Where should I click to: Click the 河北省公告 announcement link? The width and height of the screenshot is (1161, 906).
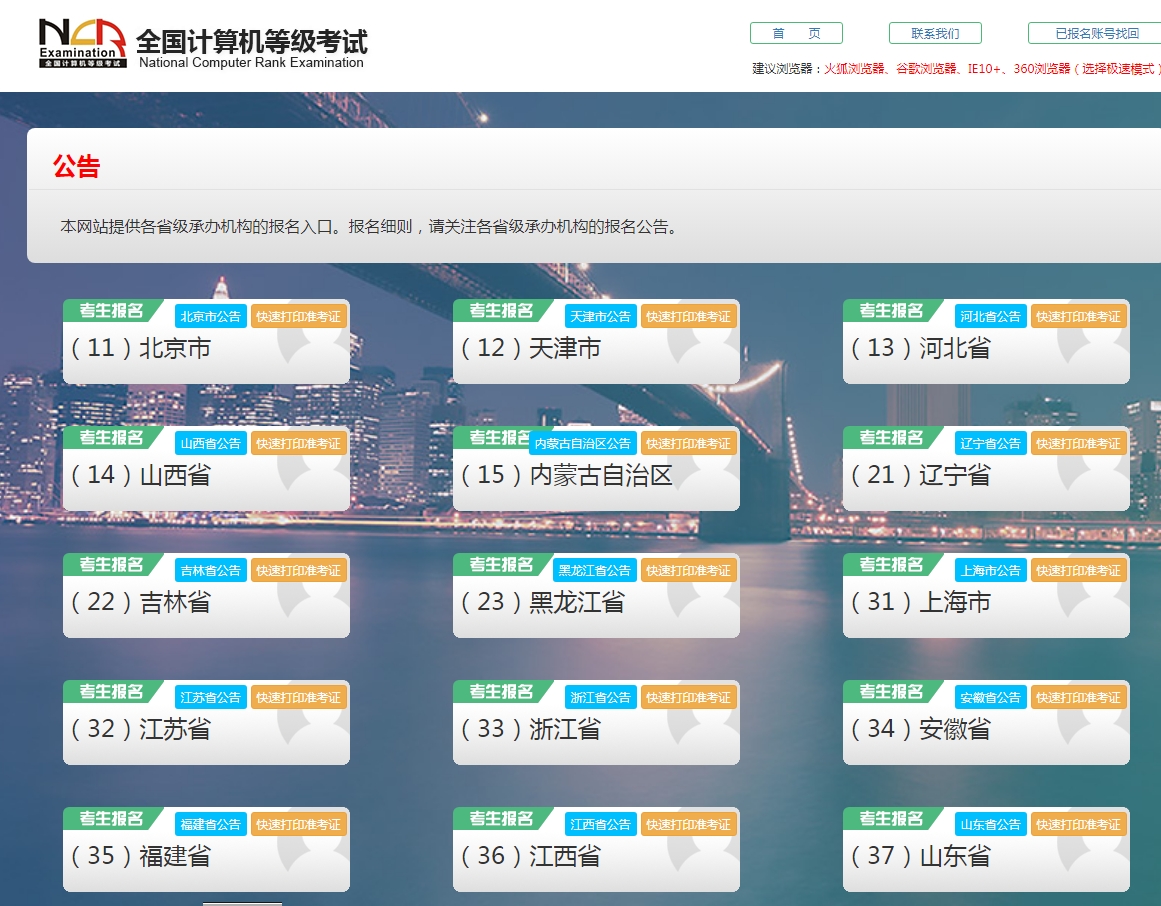(990, 315)
